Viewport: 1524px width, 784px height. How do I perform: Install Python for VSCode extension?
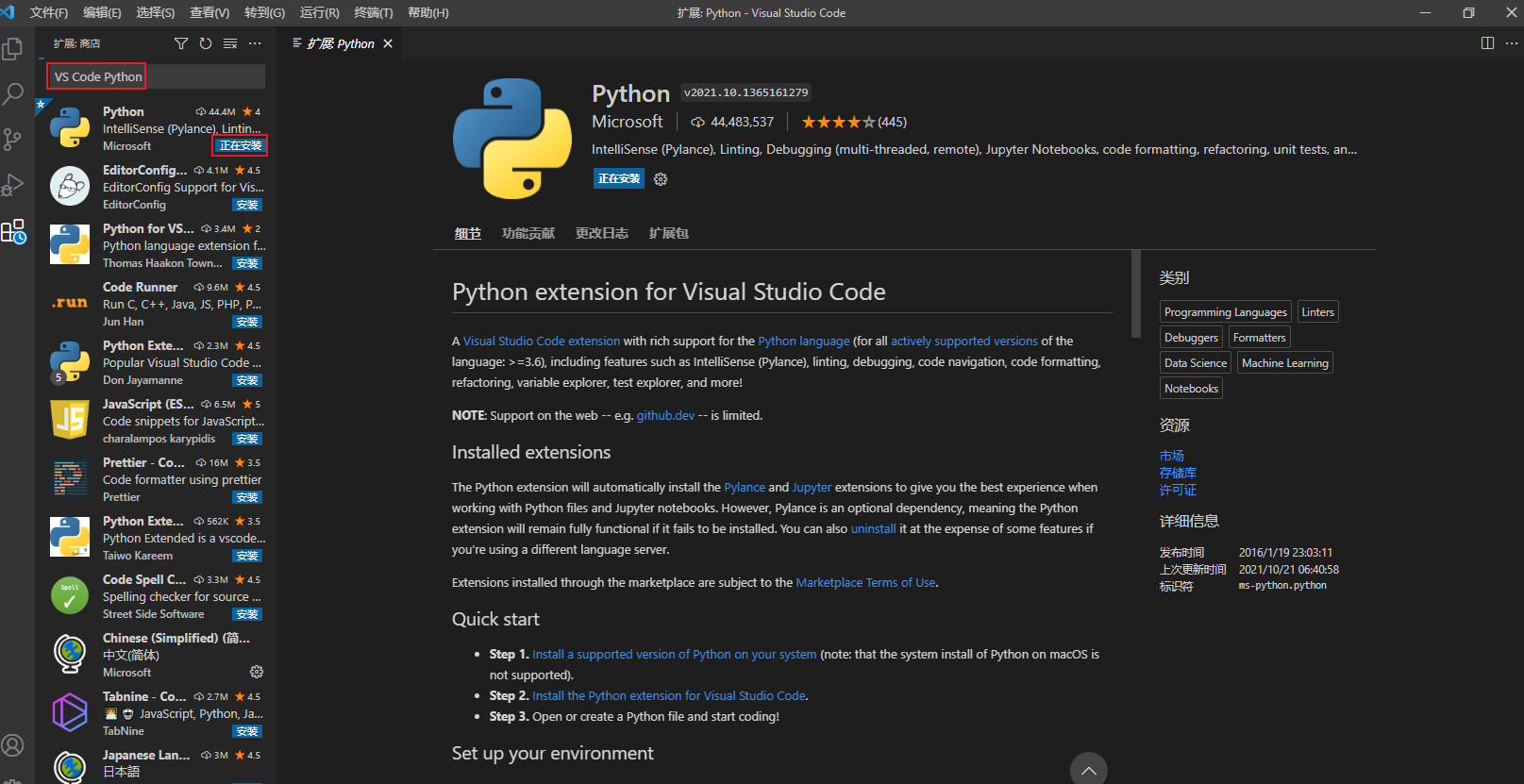(247, 263)
